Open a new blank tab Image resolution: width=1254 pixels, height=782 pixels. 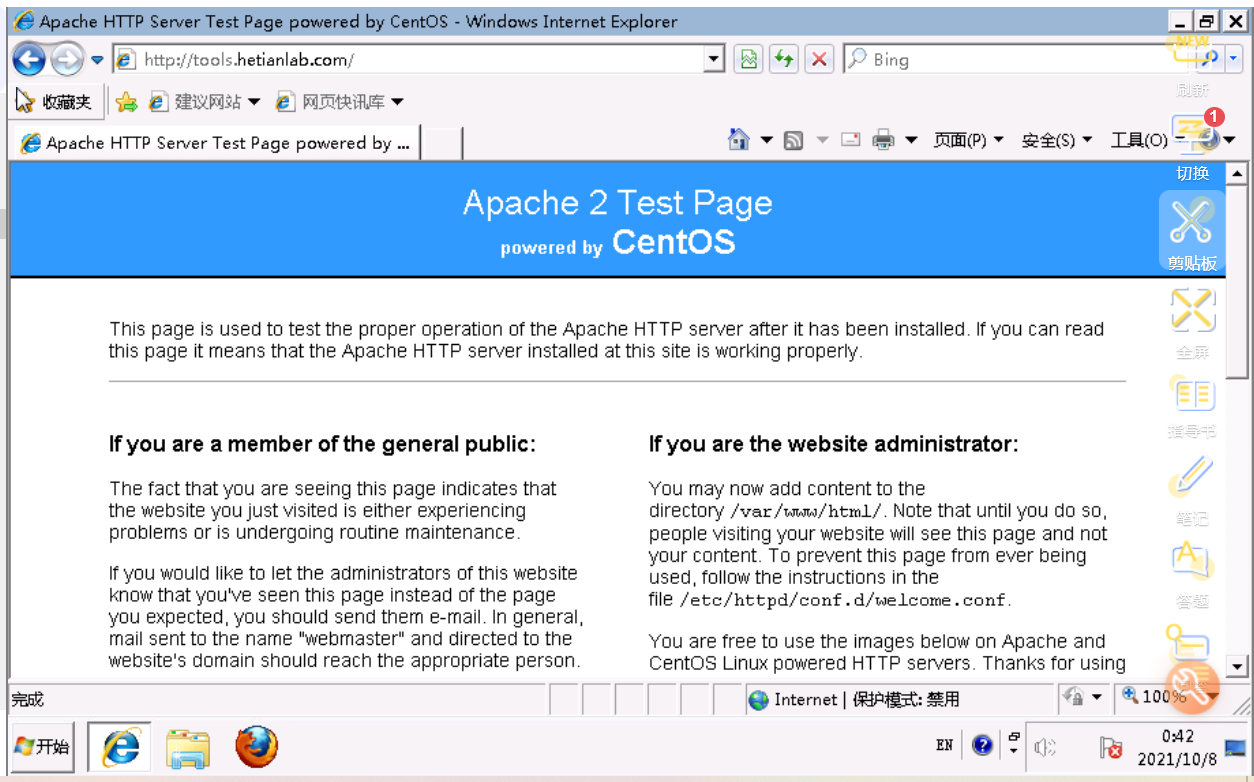point(441,143)
